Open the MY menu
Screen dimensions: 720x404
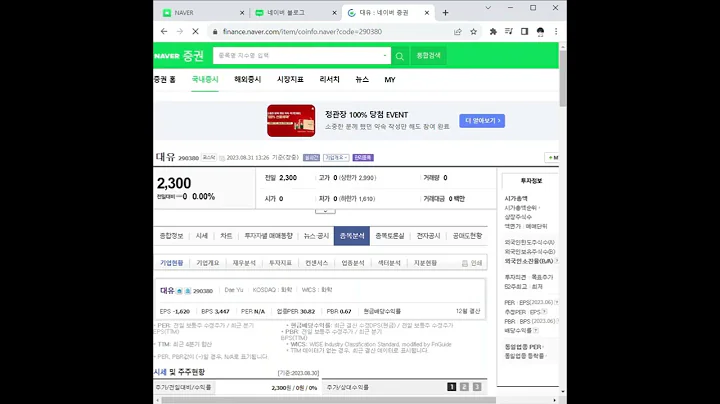click(x=390, y=79)
